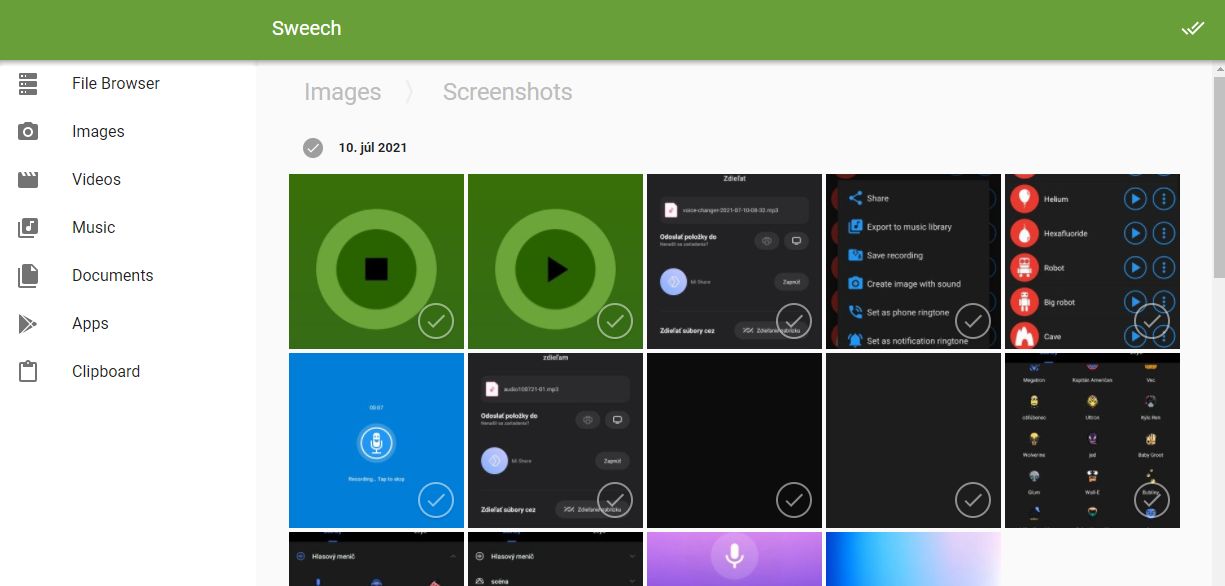Click the Documents sidebar icon
The image size is (1225, 586).
(x=28, y=276)
